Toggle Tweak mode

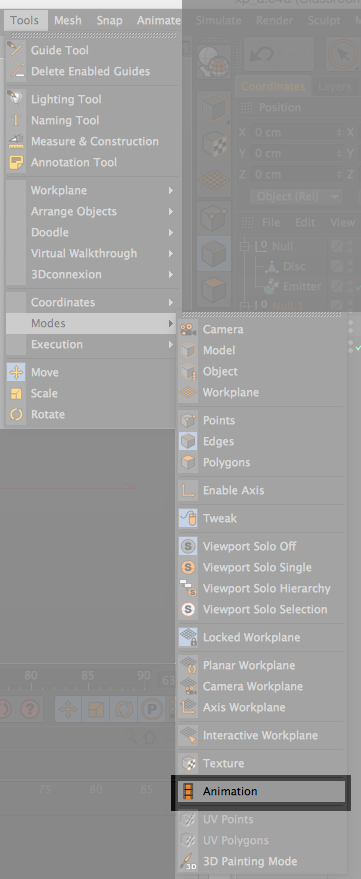[261, 519]
